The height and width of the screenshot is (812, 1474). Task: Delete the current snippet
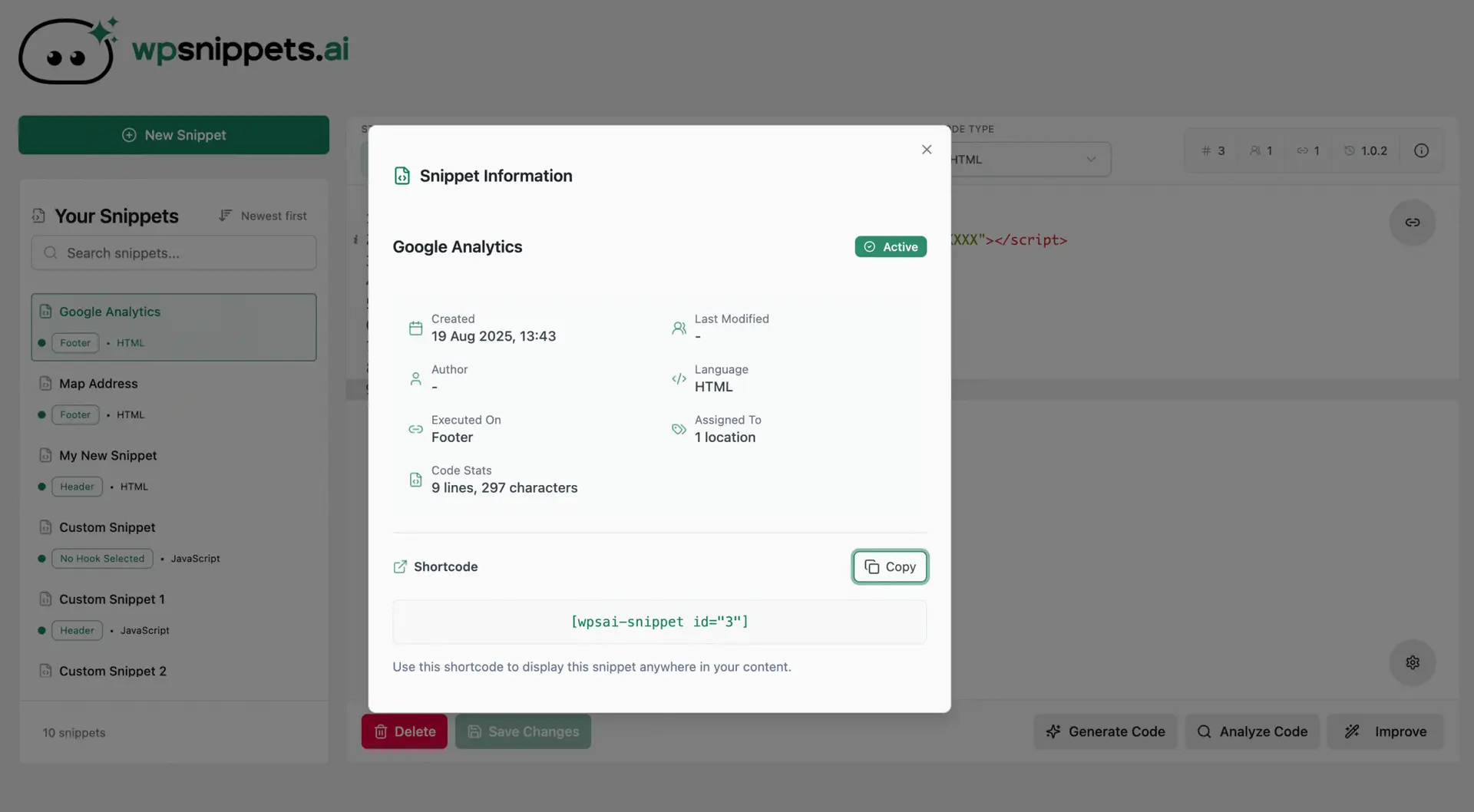click(x=405, y=731)
